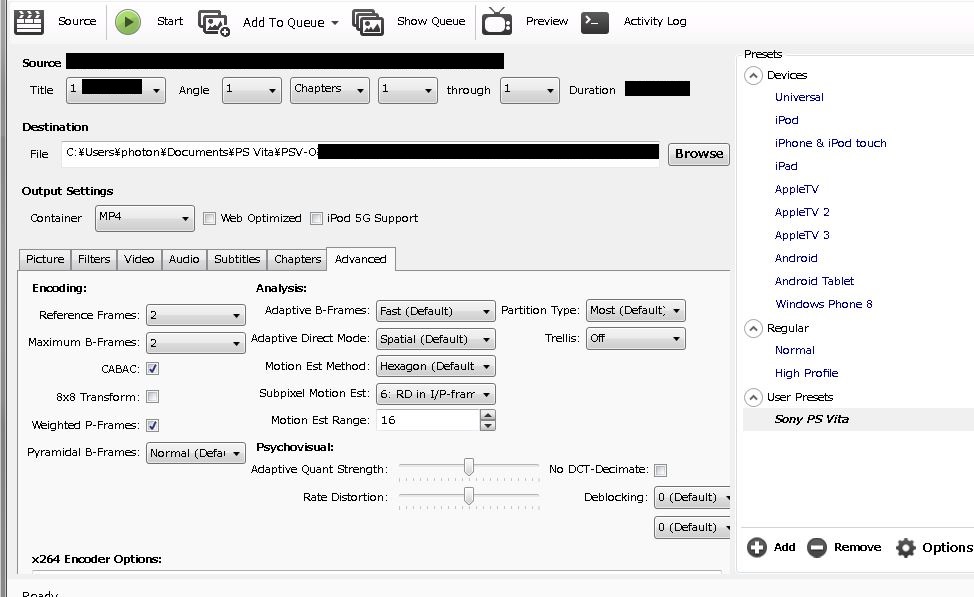Open the Partition Type dropdown
This screenshot has height=597, width=974.
[635, 311]
